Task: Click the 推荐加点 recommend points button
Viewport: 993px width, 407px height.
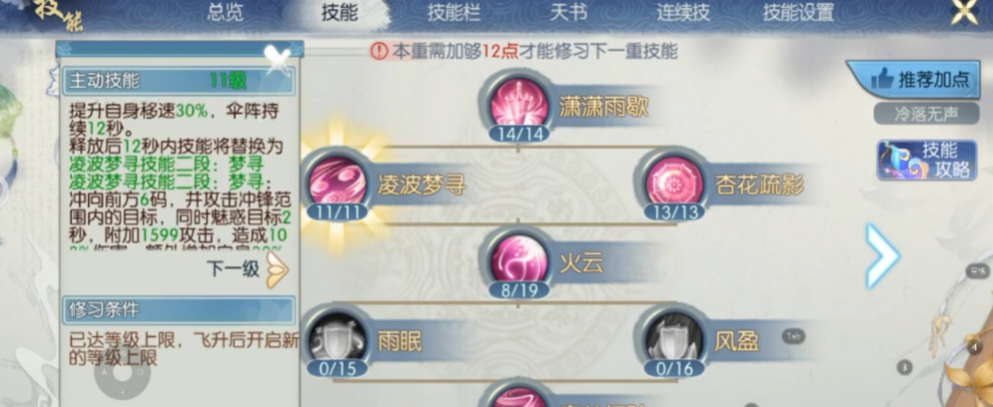Action: (x=918, y=79)
